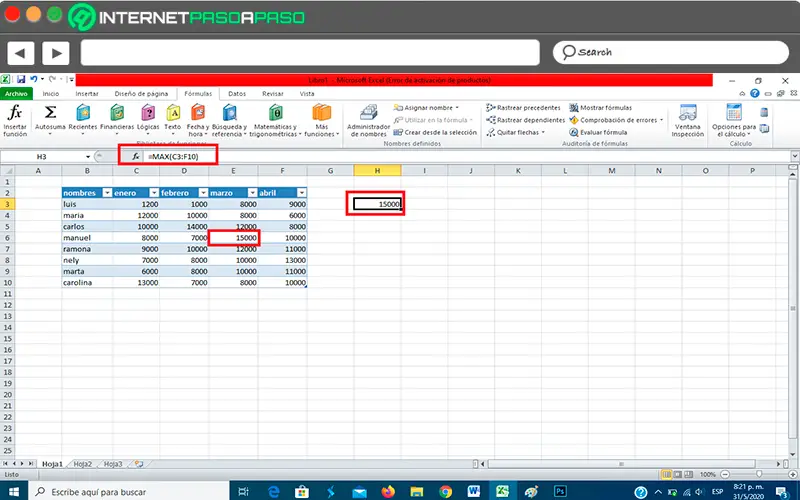Click Mostrar fórmulas
This screenshot has width=800, height=500.
click(601, 108)
